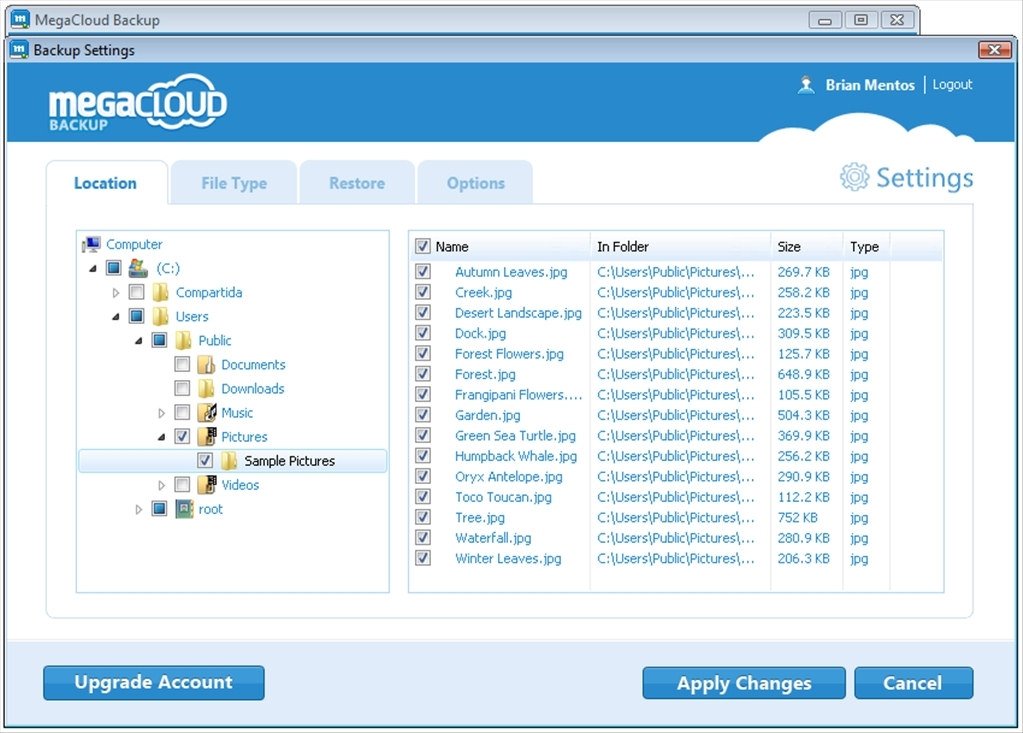Screen dimensions: 1023x733
Task: Sort by the Size column header
Action: pos(806,247)
